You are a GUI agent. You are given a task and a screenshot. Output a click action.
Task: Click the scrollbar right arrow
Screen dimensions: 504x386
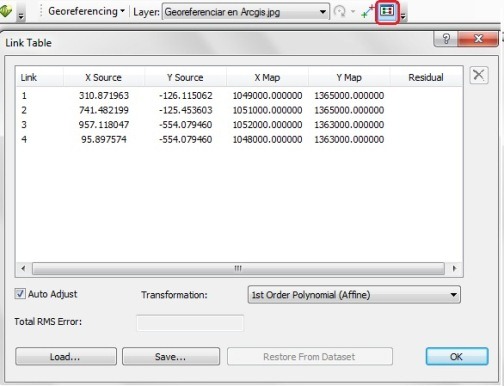point(454,268)
